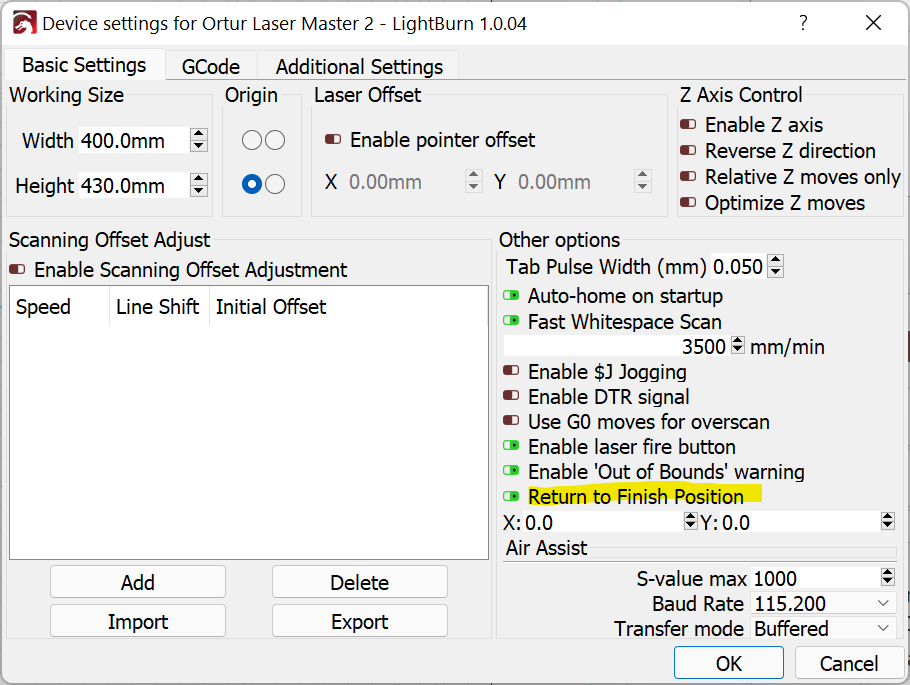This screenshot has height=685, width=910.
Task: Click the 3500 mm/min speed spinner
Action: 737,345
